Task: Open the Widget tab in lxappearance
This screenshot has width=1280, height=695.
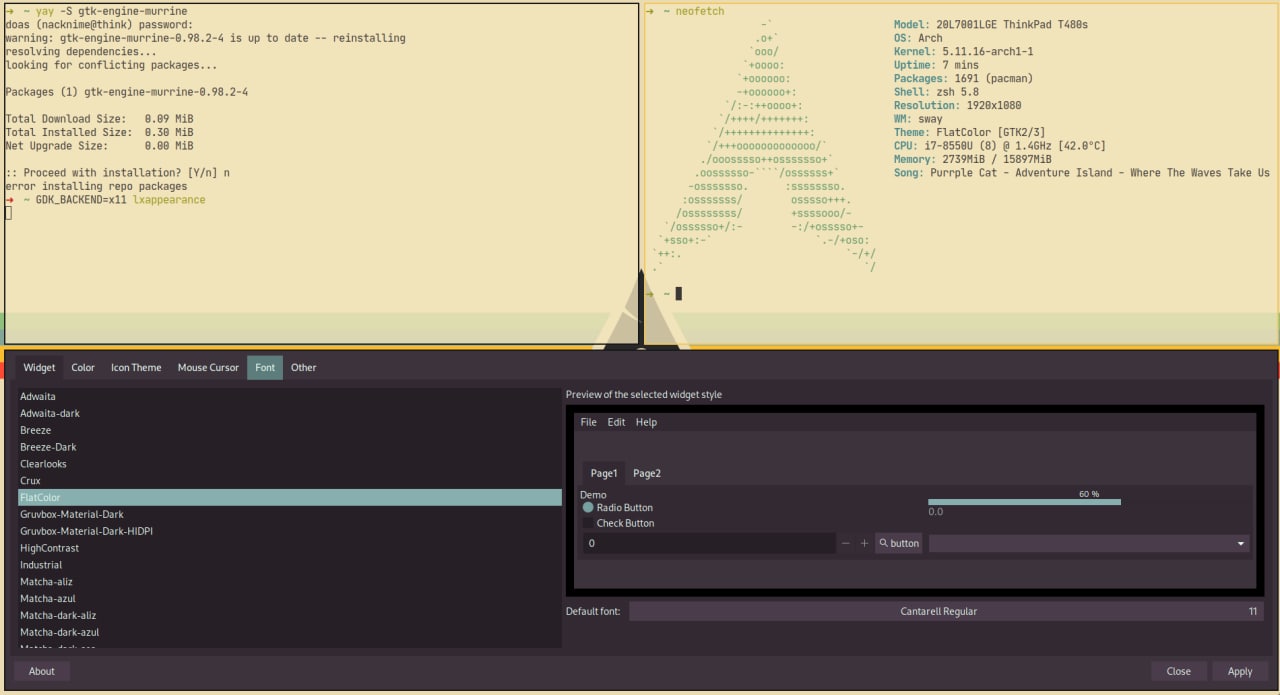Action: 39,367
